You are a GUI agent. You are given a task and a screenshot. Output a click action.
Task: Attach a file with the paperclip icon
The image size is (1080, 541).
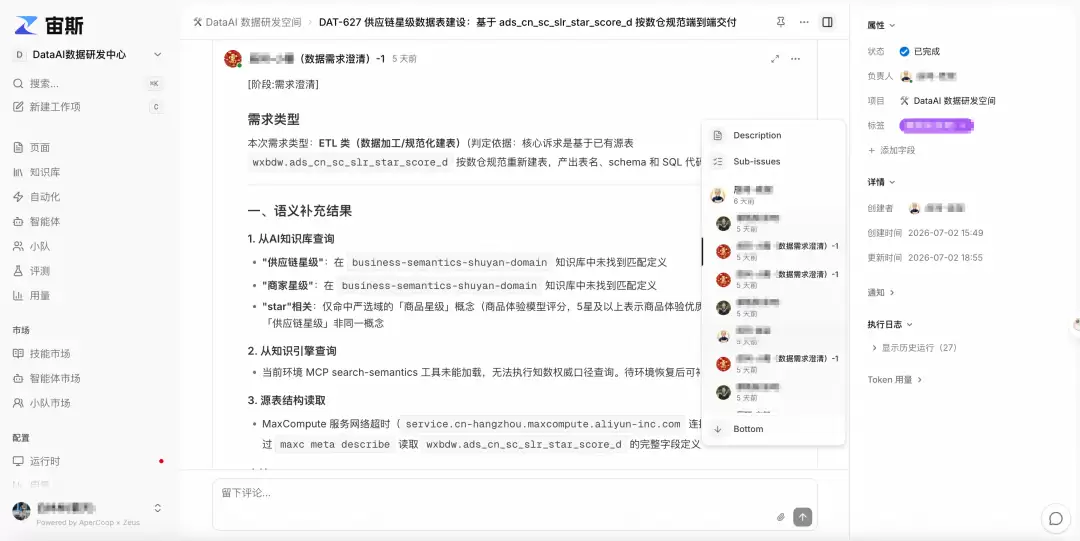coord(780,517)
